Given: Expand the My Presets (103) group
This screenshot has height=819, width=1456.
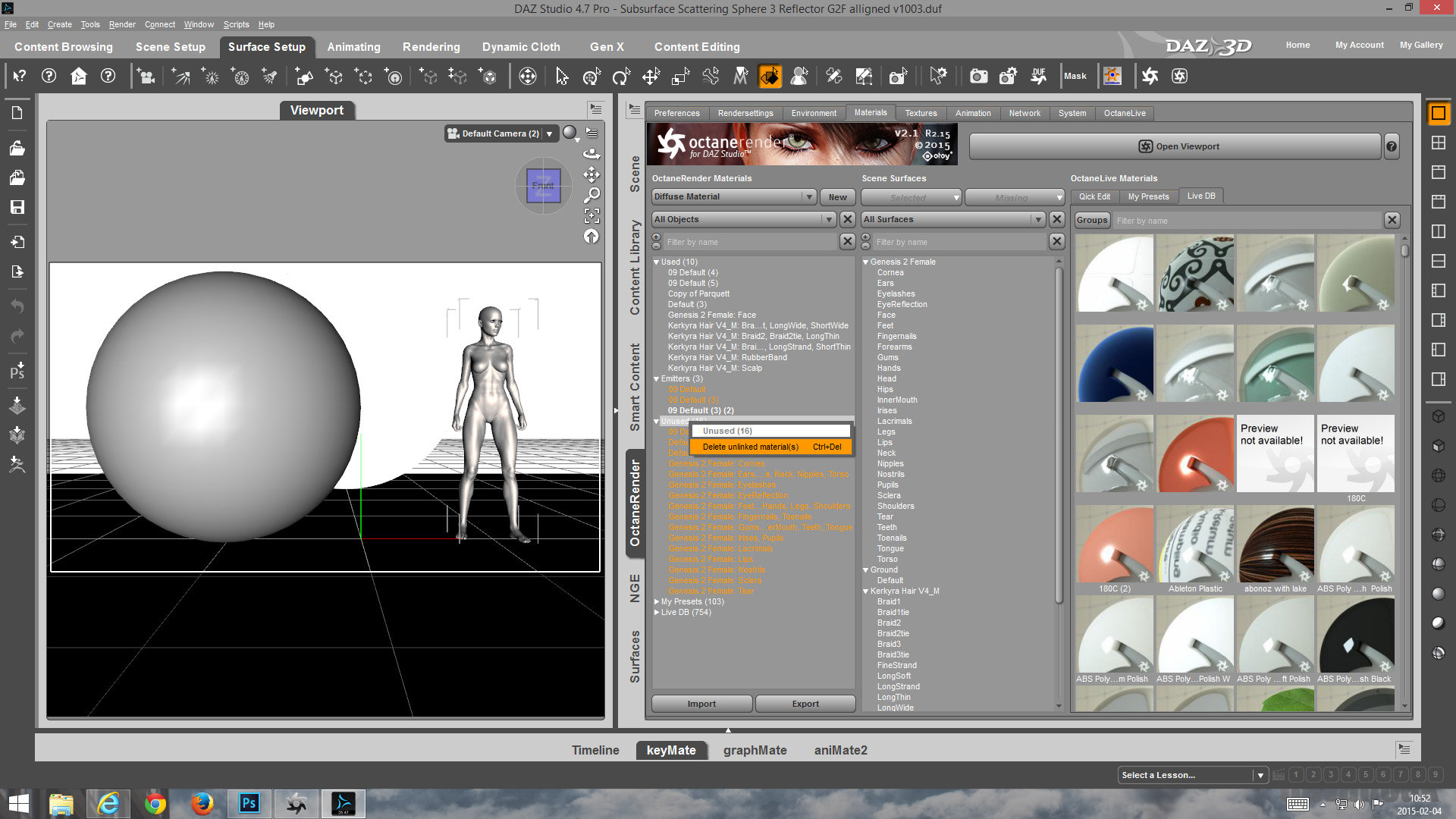Looking at the screenshot, I should tap(656, 602).
